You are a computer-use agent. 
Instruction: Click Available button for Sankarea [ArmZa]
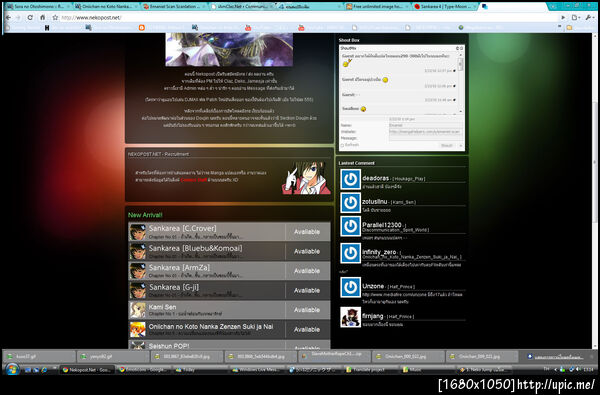pyautogui.click(x=307, y=271)
